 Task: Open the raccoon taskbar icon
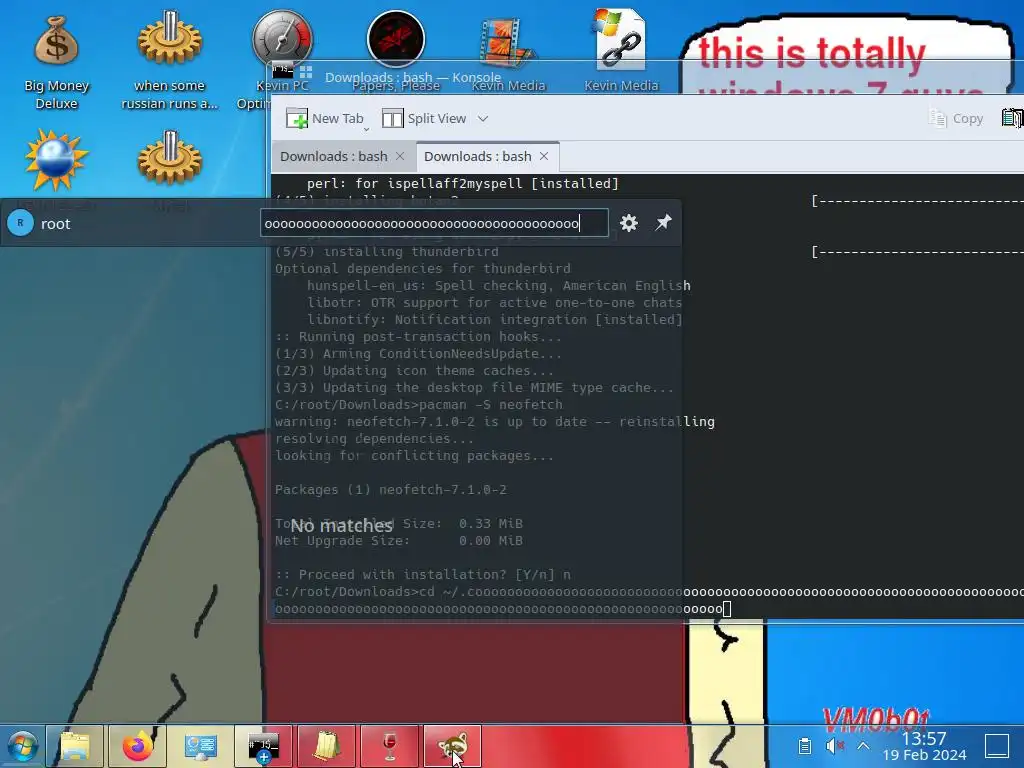pos(452,746)
